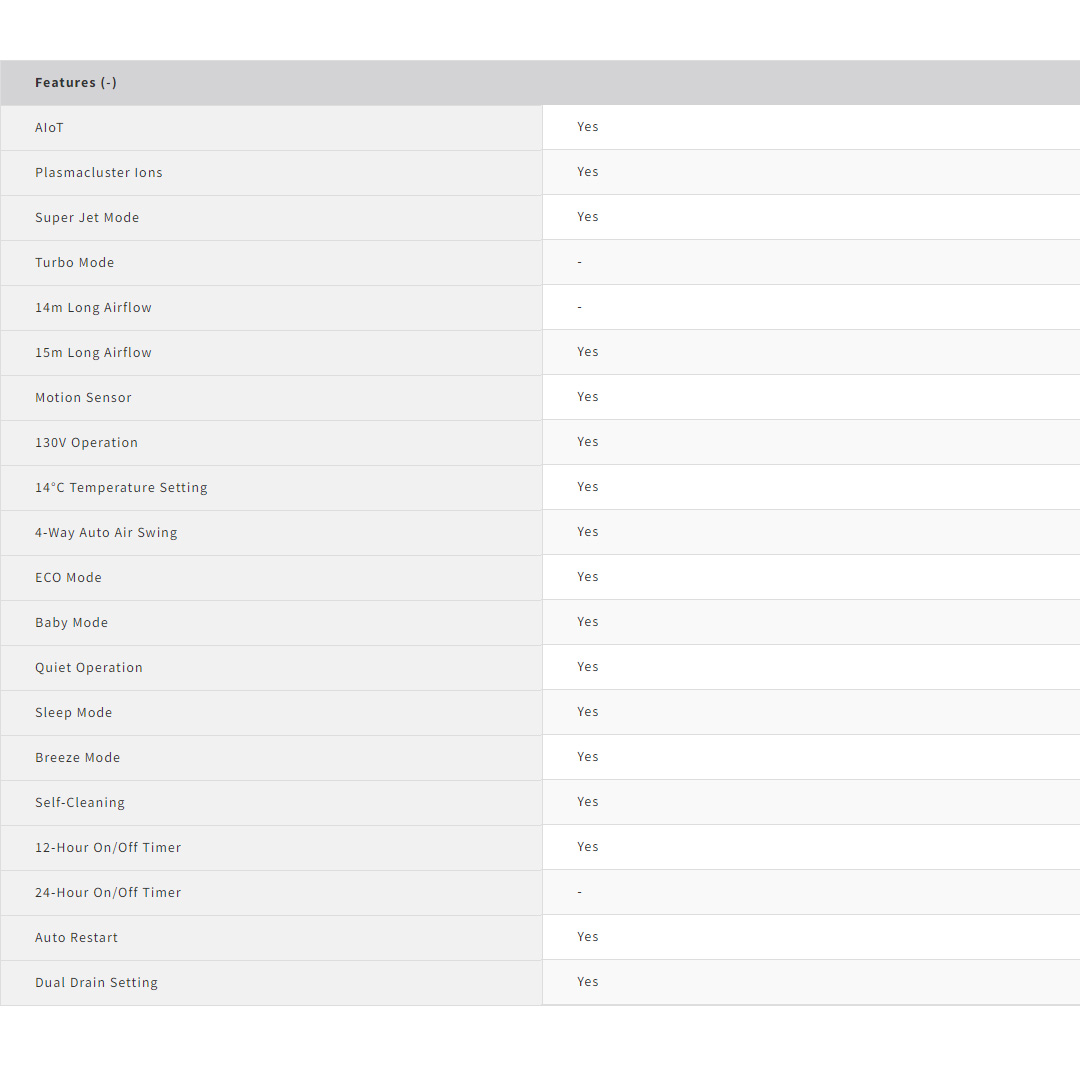Click Yes value beside Dual Drain Setting
Screen dimensions: 1080x1080
pos(587,982)
